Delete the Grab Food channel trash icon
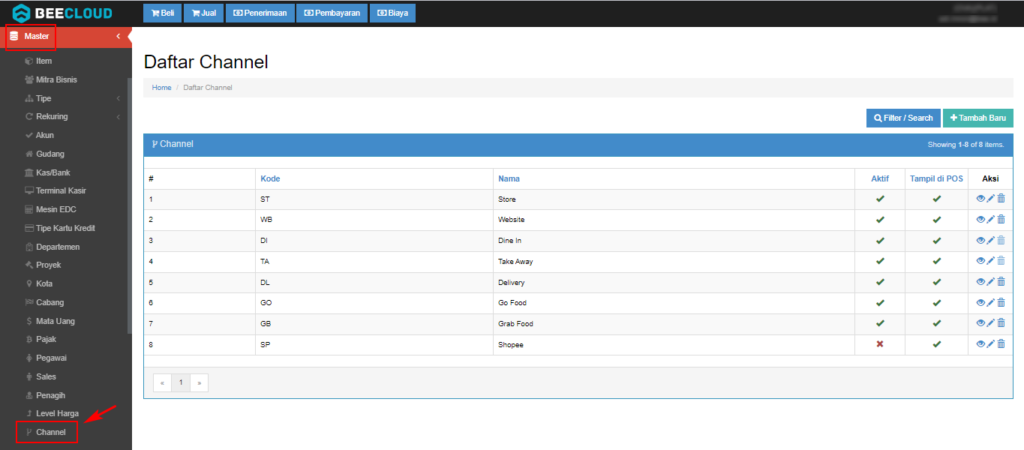Viewport: 1024px width, 450px height. pyautogui.click(x=1001, y=323)
